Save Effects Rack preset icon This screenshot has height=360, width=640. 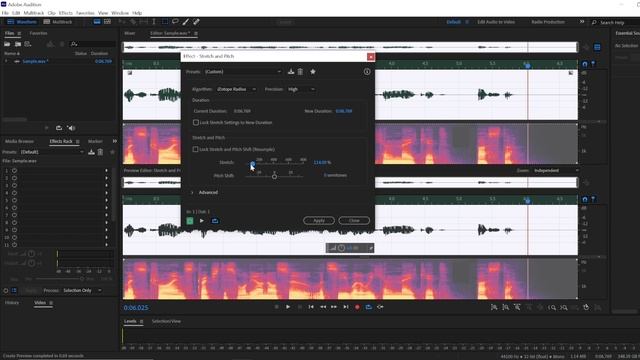(91, 152)
